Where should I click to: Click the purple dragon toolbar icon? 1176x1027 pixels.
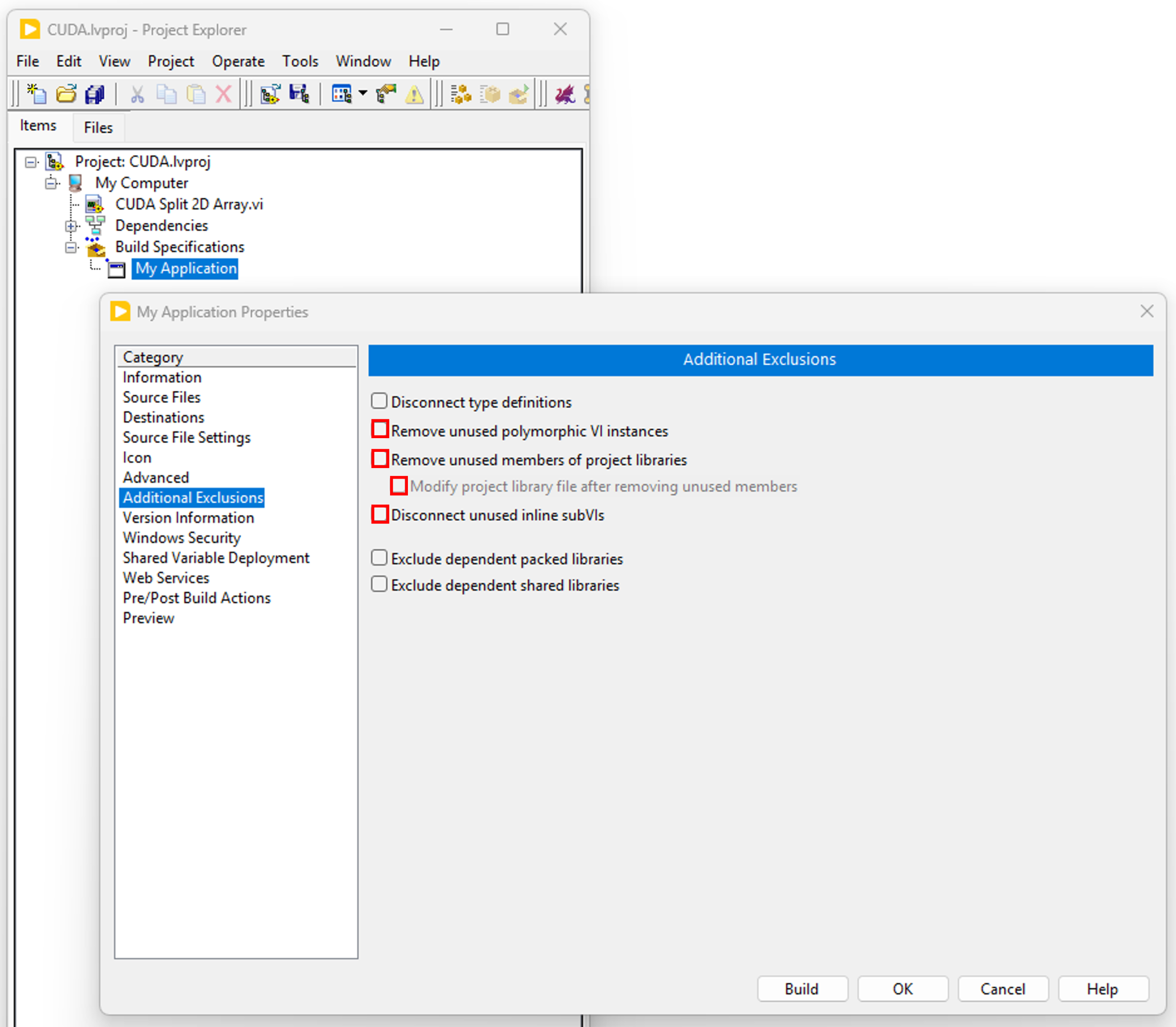point(565,94)
